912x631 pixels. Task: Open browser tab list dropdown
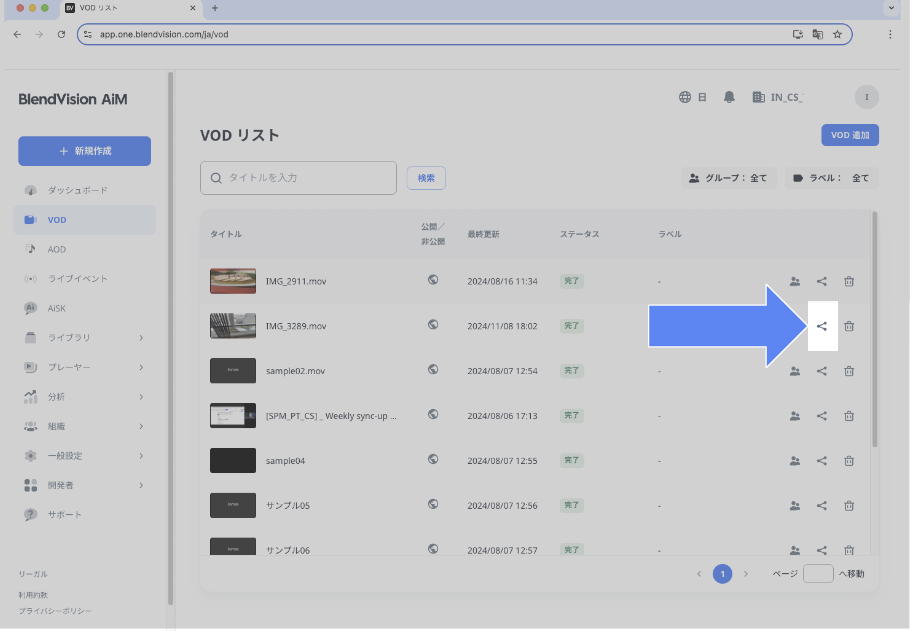coord(891,8)
